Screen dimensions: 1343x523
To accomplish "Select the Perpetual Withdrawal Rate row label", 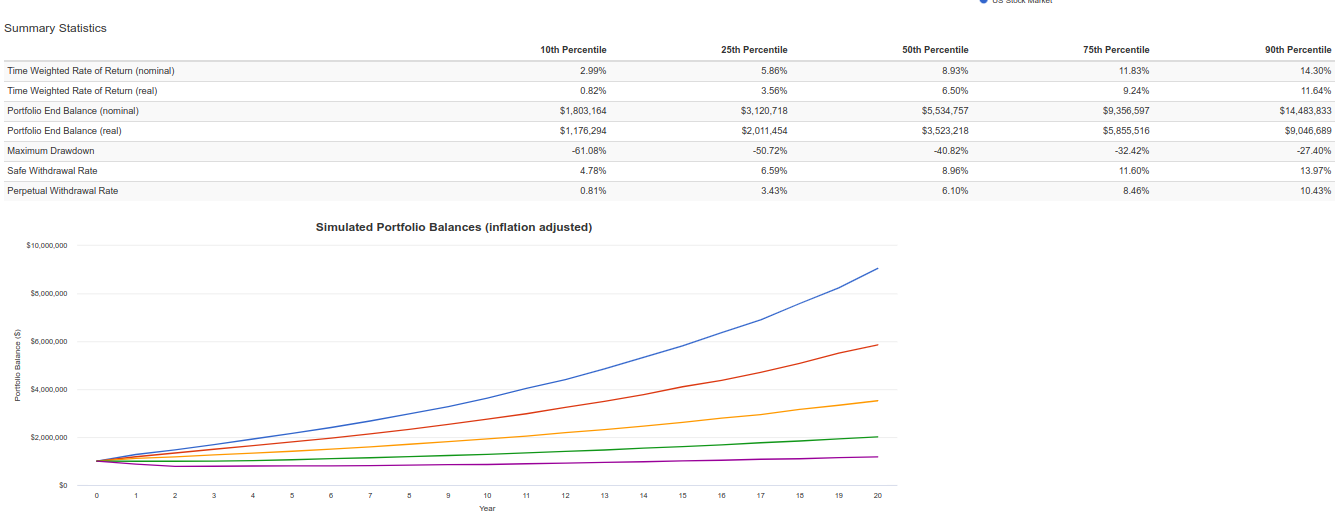I will point(62,191).
